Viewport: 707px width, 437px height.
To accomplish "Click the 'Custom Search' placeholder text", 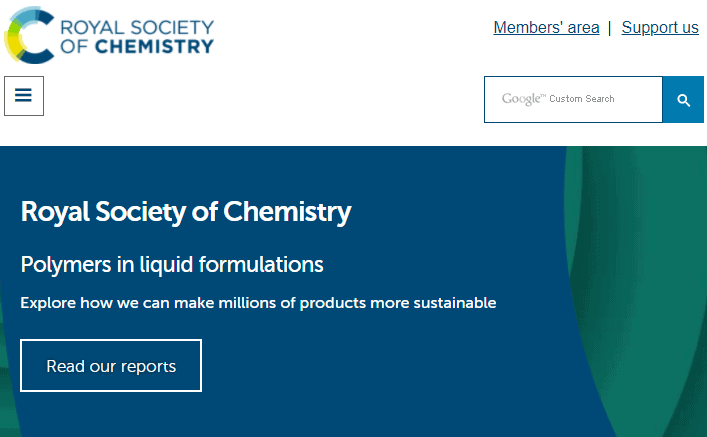I will click(582, 99).
